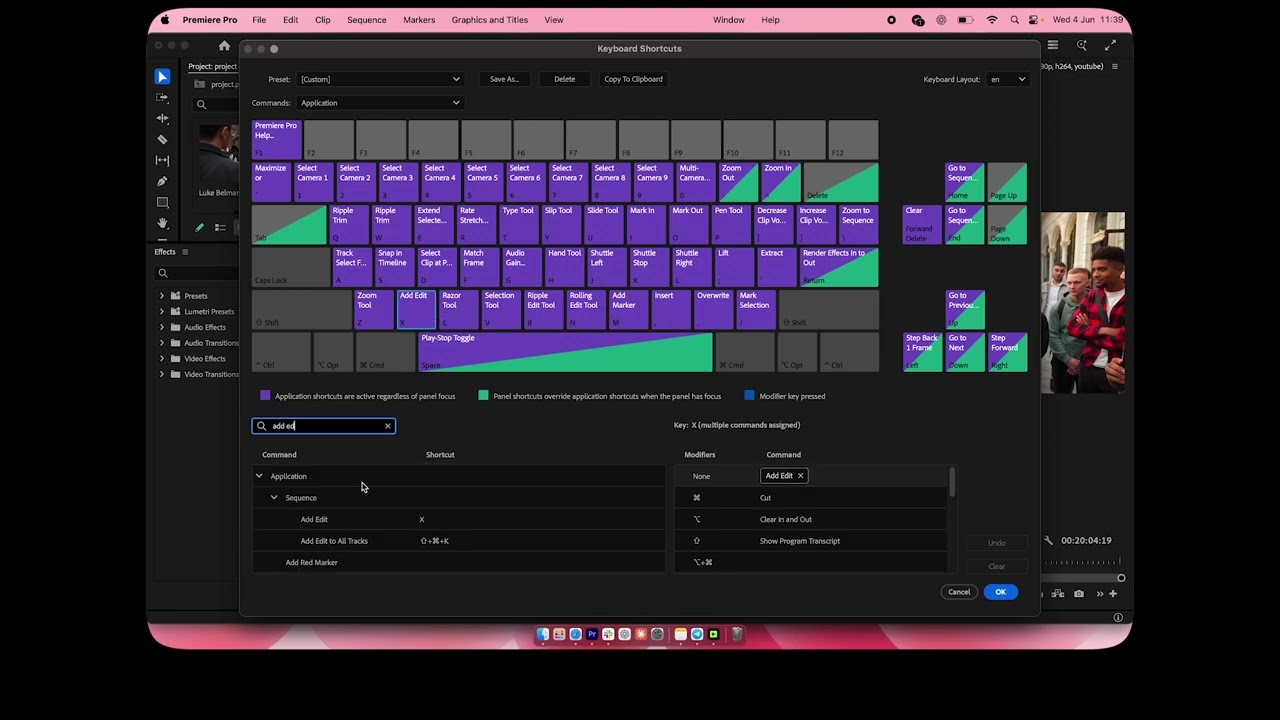Click the Delete preset button

click(x=565, y=79)
